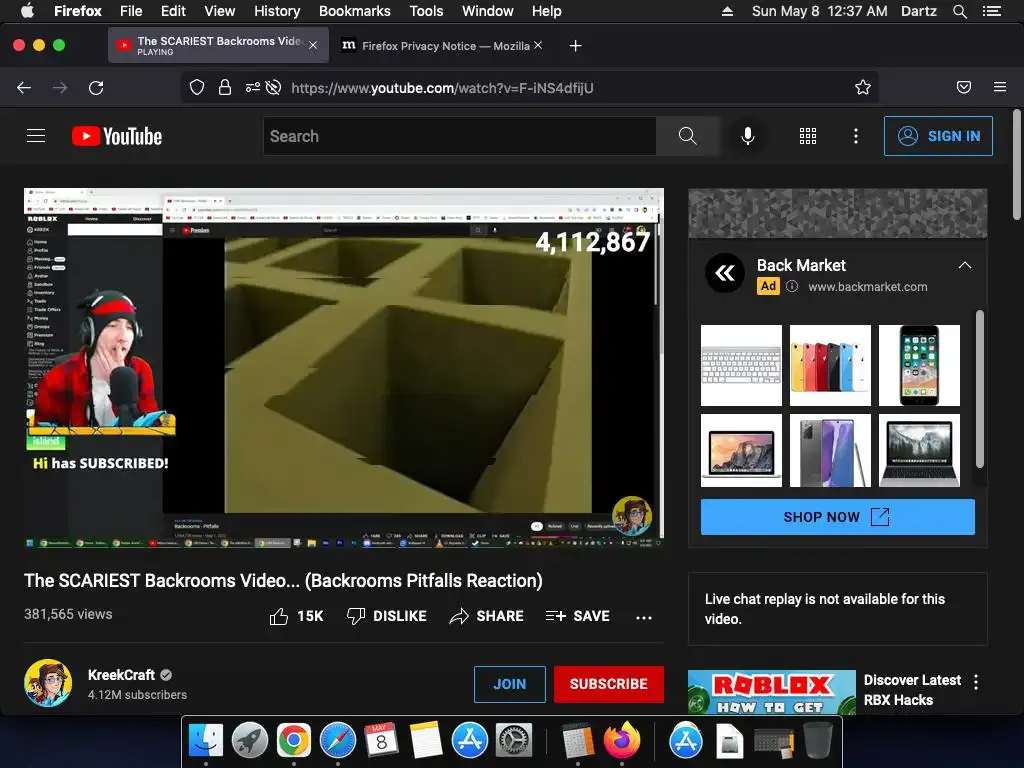This screenshot has height=768, width=1024.
Task: Open a new browser tab with plus
Action: coord(575,46)
